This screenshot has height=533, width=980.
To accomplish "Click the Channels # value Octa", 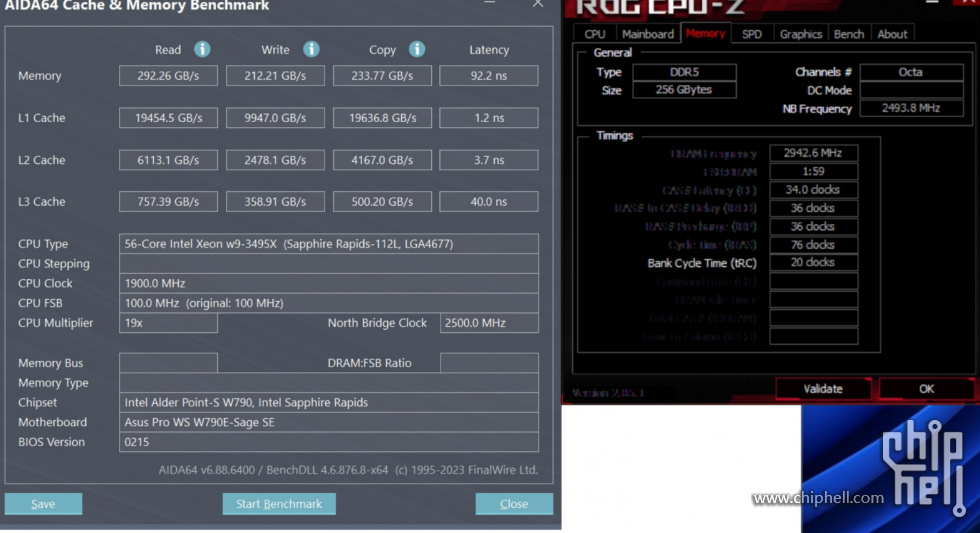I will [x=911, y=72].
